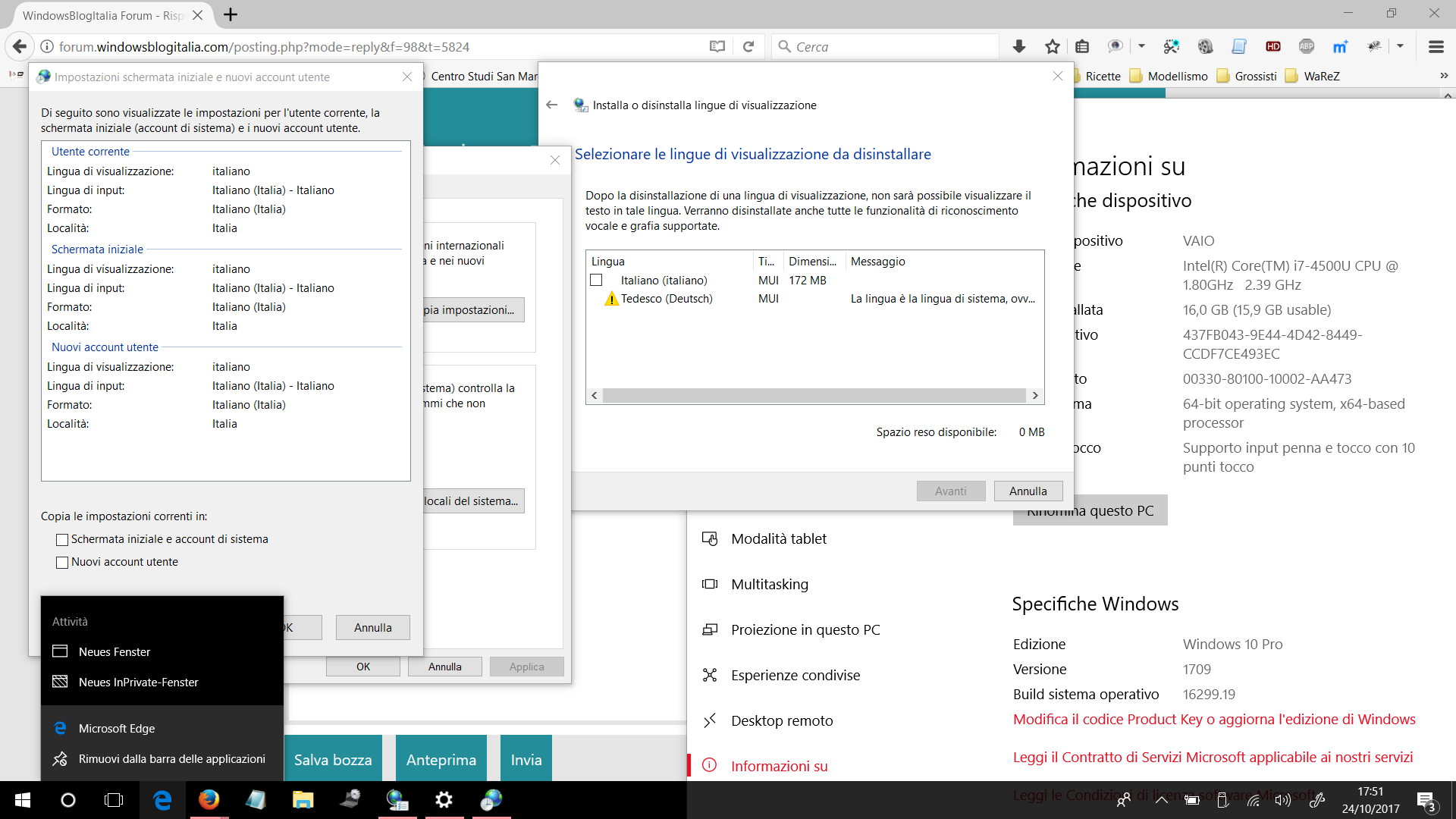Image resolution: width=1456 pixels, height=819 pixels.
Task: Open Notepad icon on taskbar
Action: click(x=256, y=800)
